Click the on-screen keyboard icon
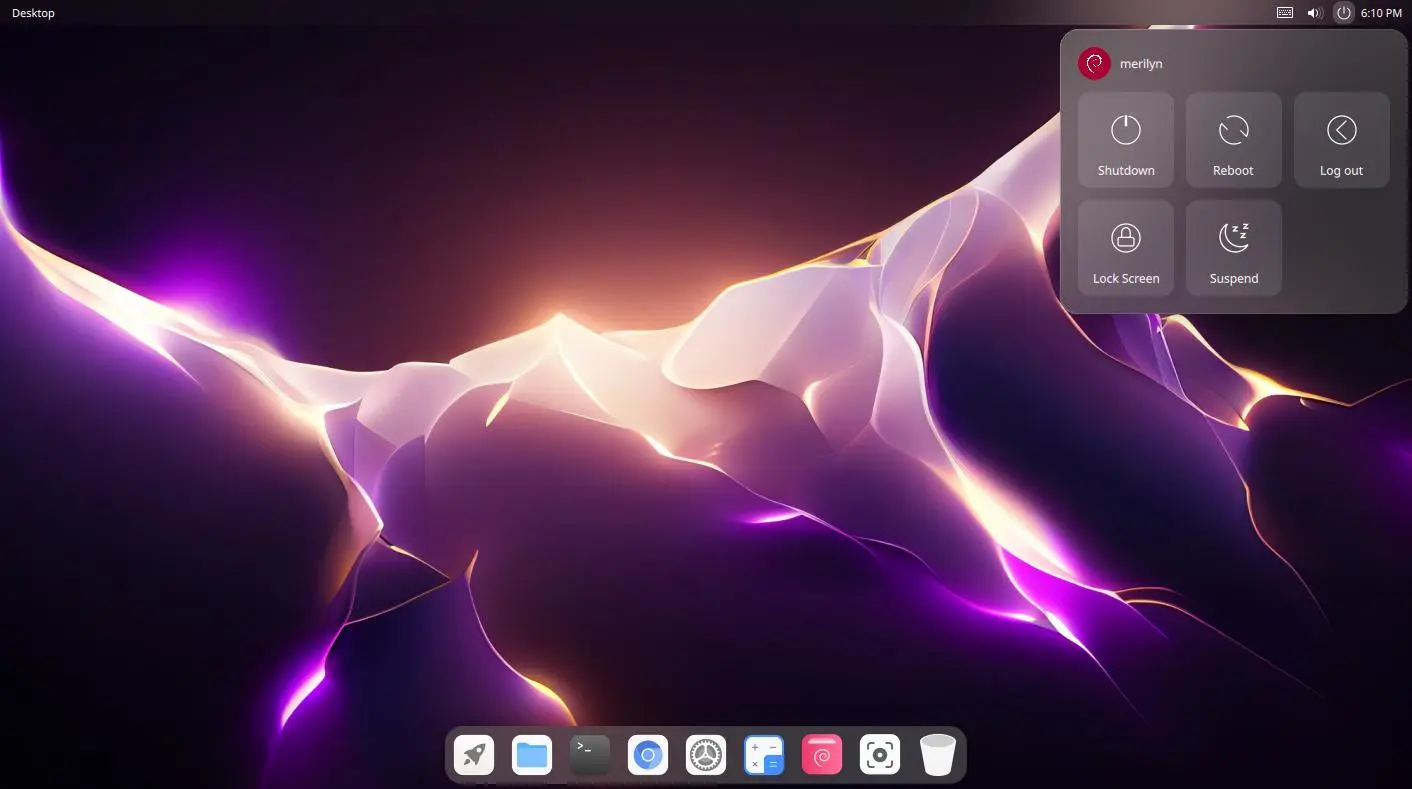The width and height of the screenshot is (1412, 789). [x=1286, y=13]
